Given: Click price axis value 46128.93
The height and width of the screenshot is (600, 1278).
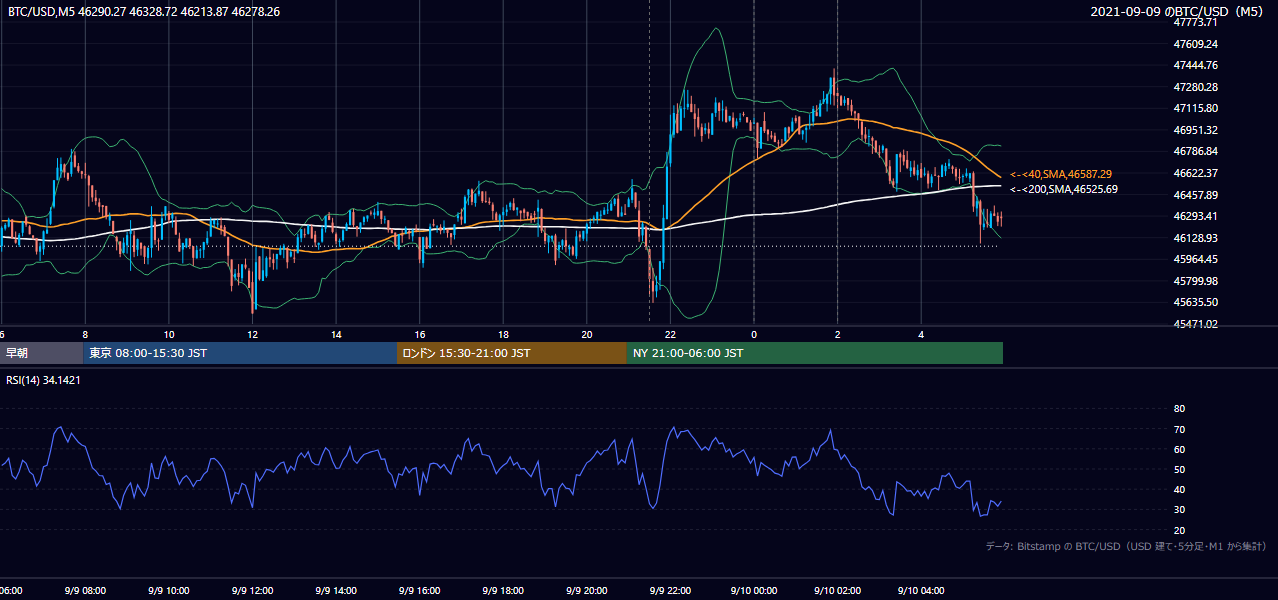Looking at the screenshot, I should tap(1196, 238).
